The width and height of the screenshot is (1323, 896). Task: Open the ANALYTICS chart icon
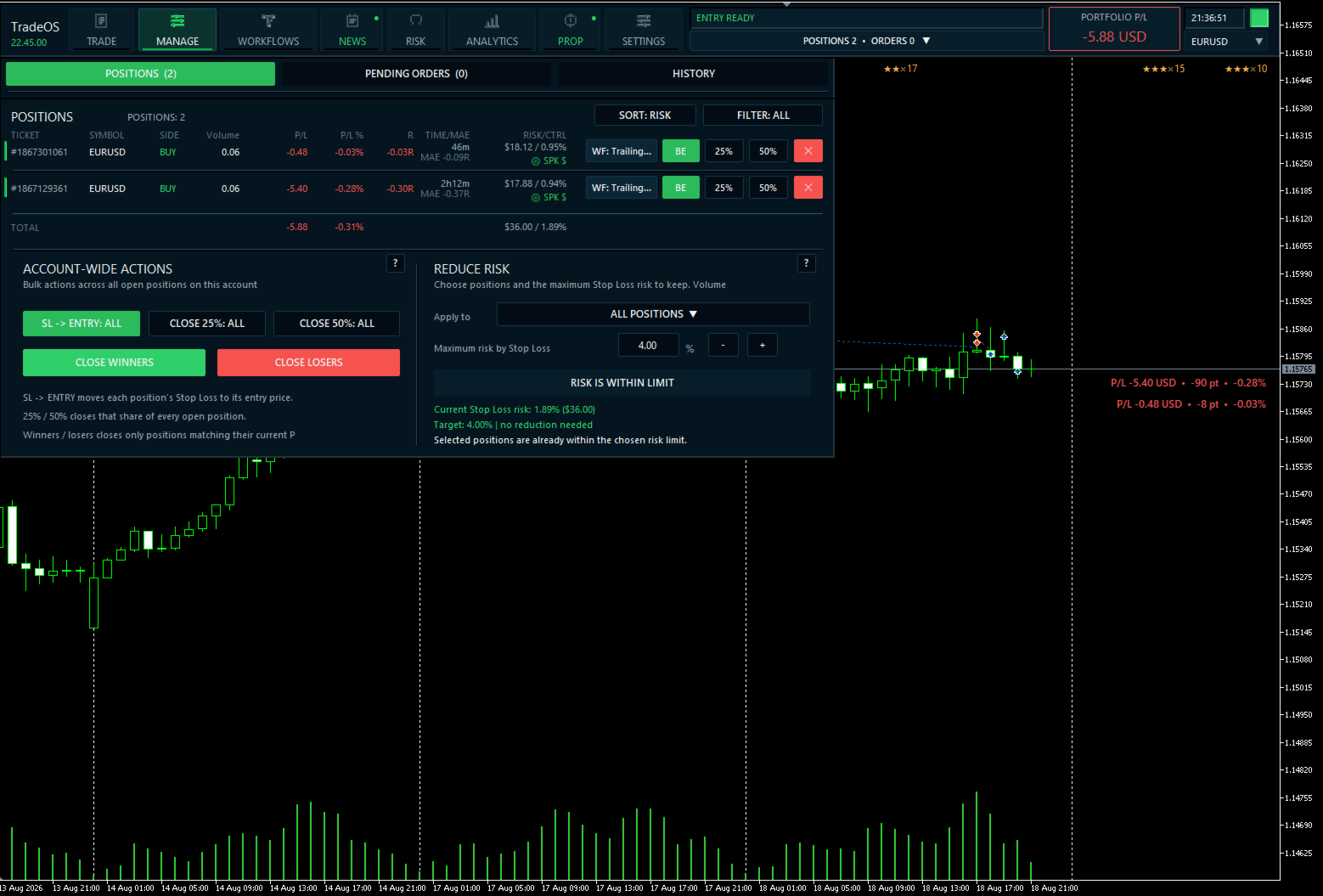click(493, 20)
